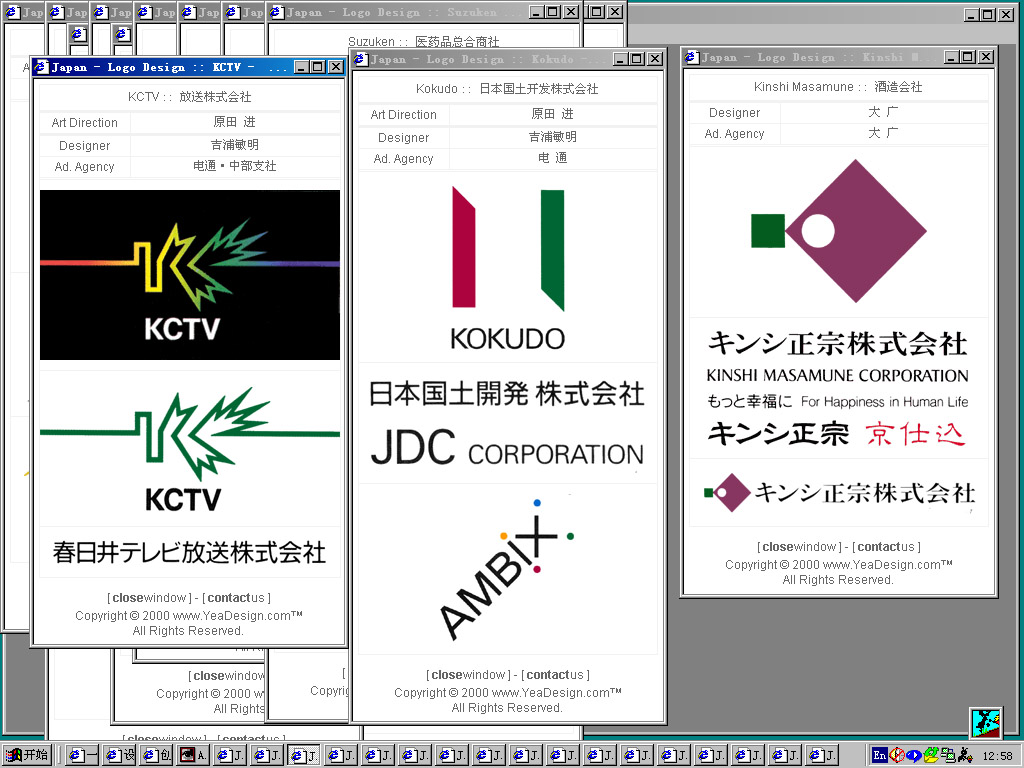
Task: Open the Start menu button 开始
Action: click(x=27, y=756)
